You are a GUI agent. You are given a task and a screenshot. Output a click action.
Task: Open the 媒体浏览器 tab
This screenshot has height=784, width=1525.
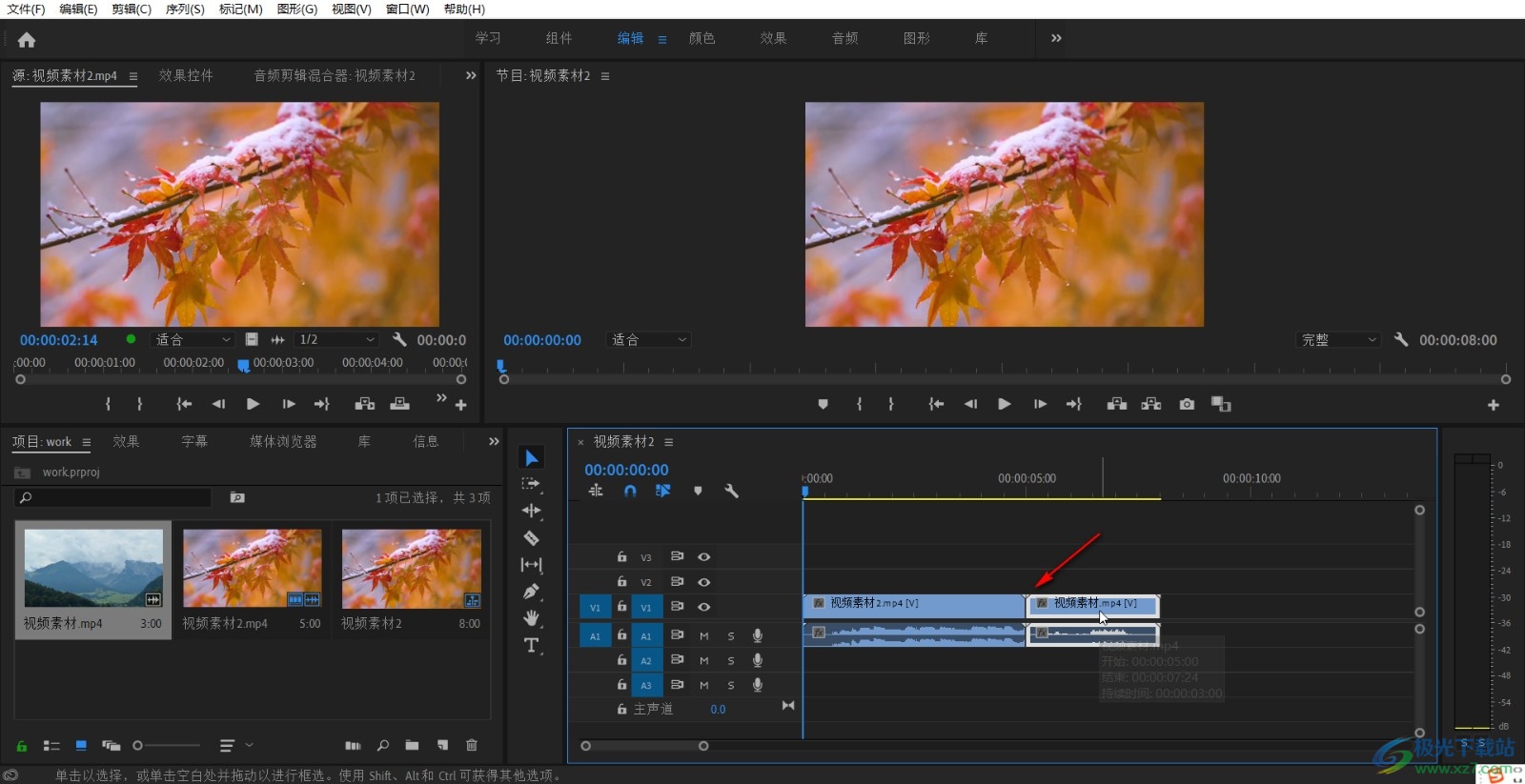click(283, 441)
